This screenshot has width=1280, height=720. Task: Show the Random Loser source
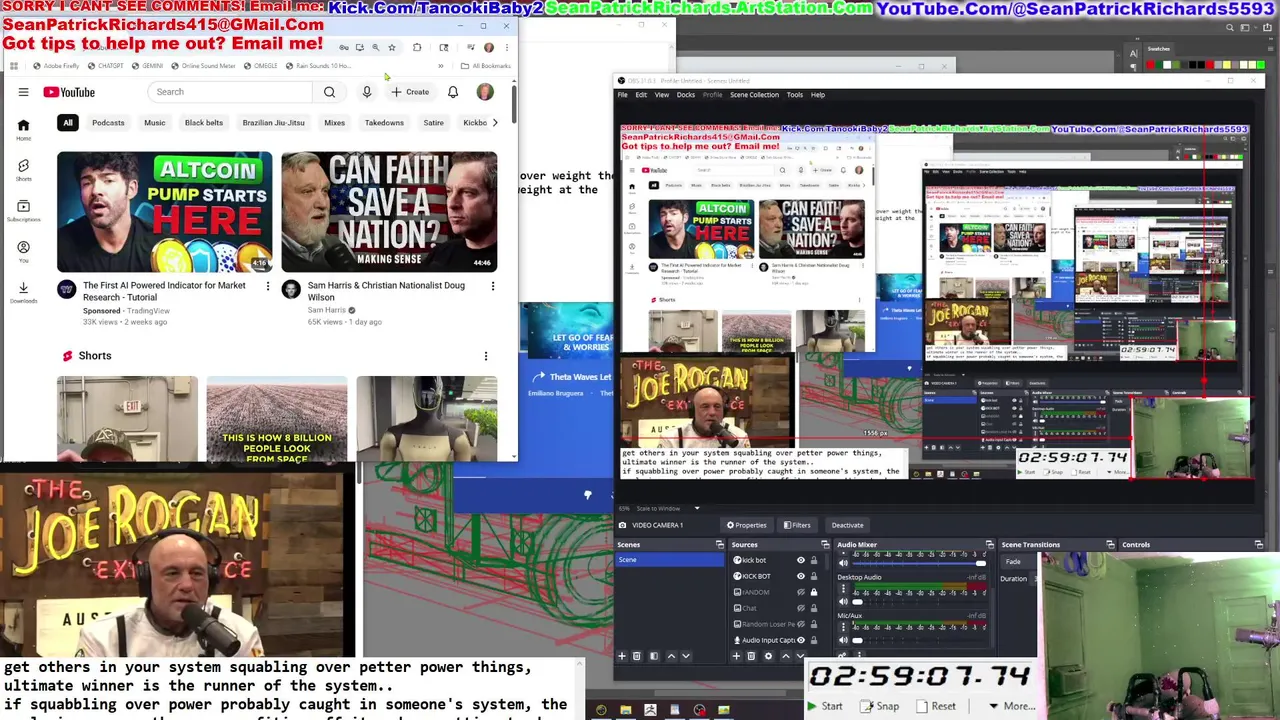801,624
